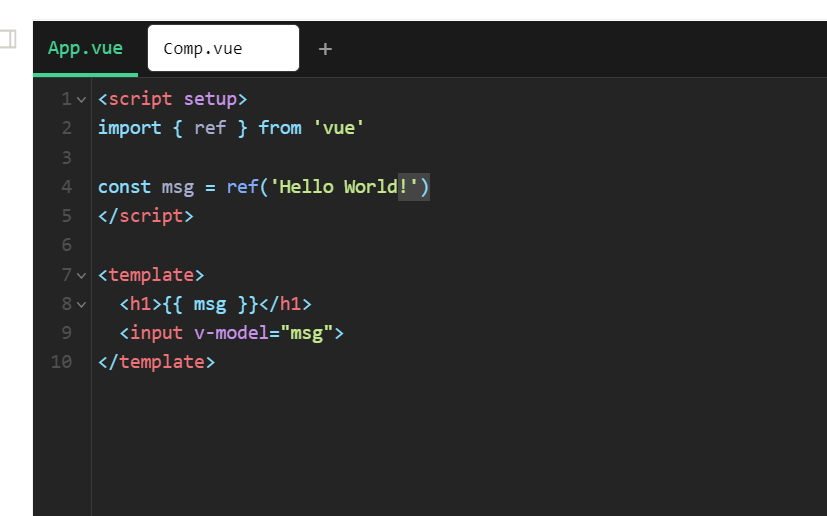827x516 pixels.
Task: Place cursor on const keyword in line 4
Action: (124, 187)
